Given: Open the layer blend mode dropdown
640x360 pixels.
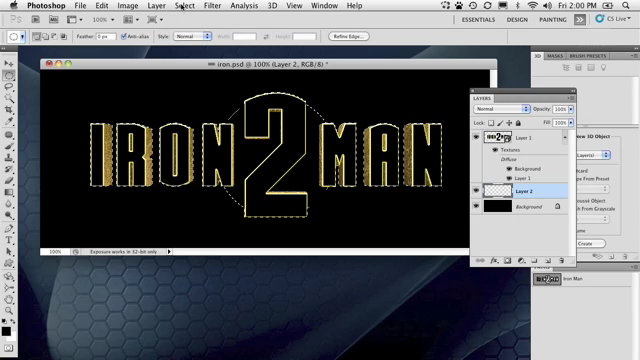Looking at the screenshot, I should (502, 109).
